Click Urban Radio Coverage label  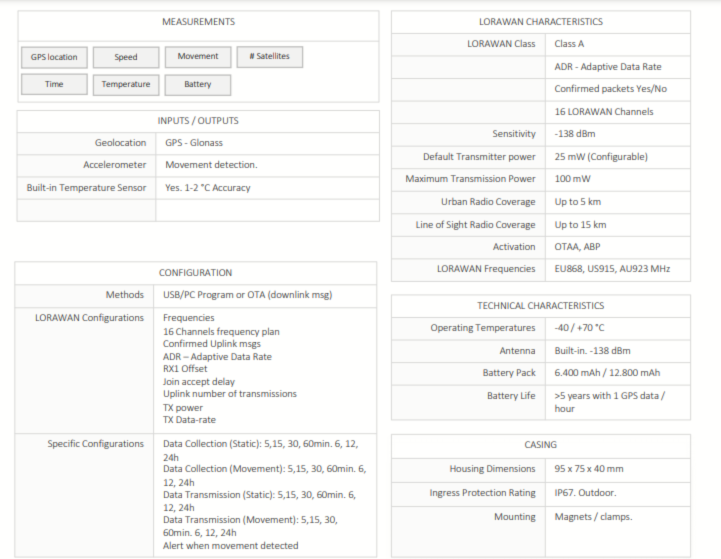point(488,202)
